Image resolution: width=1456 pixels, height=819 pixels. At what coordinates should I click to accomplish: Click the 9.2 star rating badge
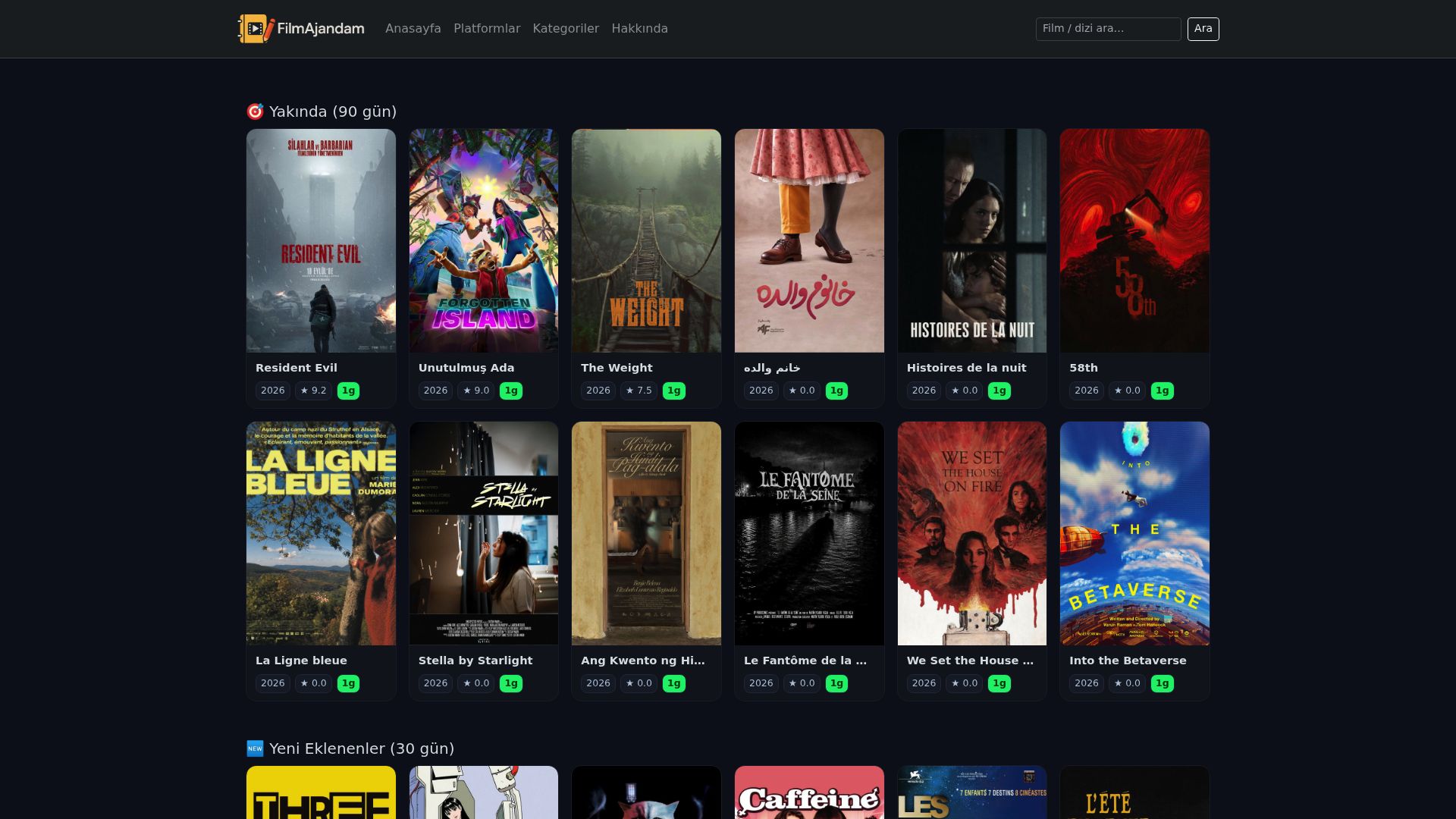pos(313,391)
